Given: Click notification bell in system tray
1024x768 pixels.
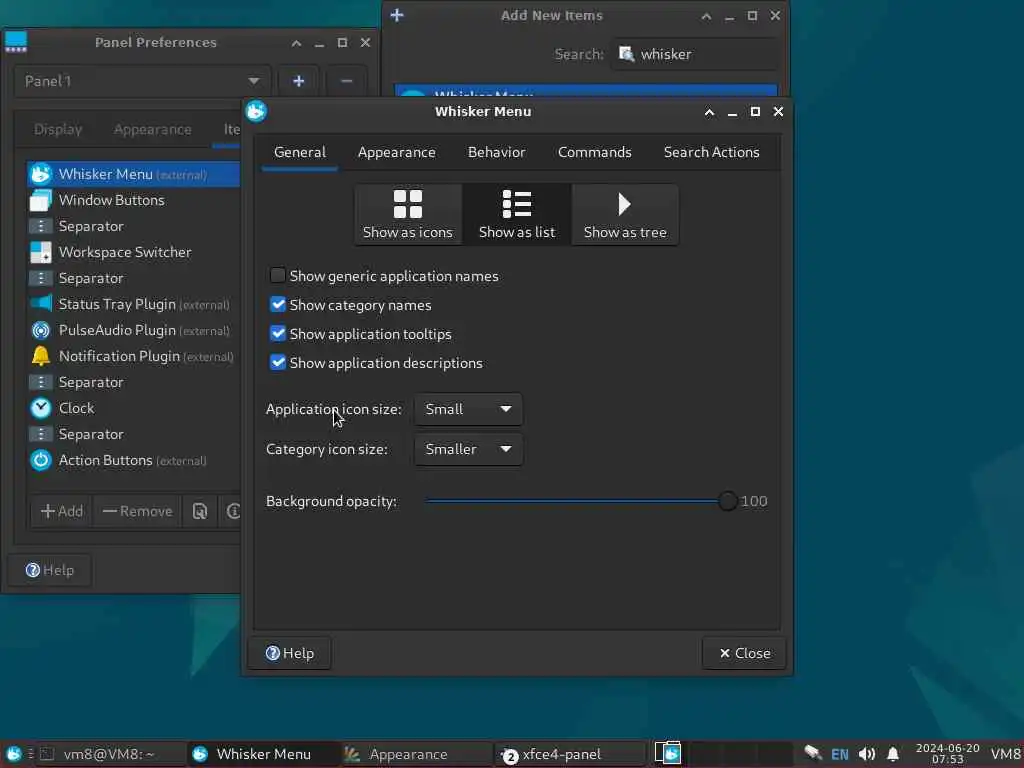Looking at the screenshot, I should coord(893,754).
